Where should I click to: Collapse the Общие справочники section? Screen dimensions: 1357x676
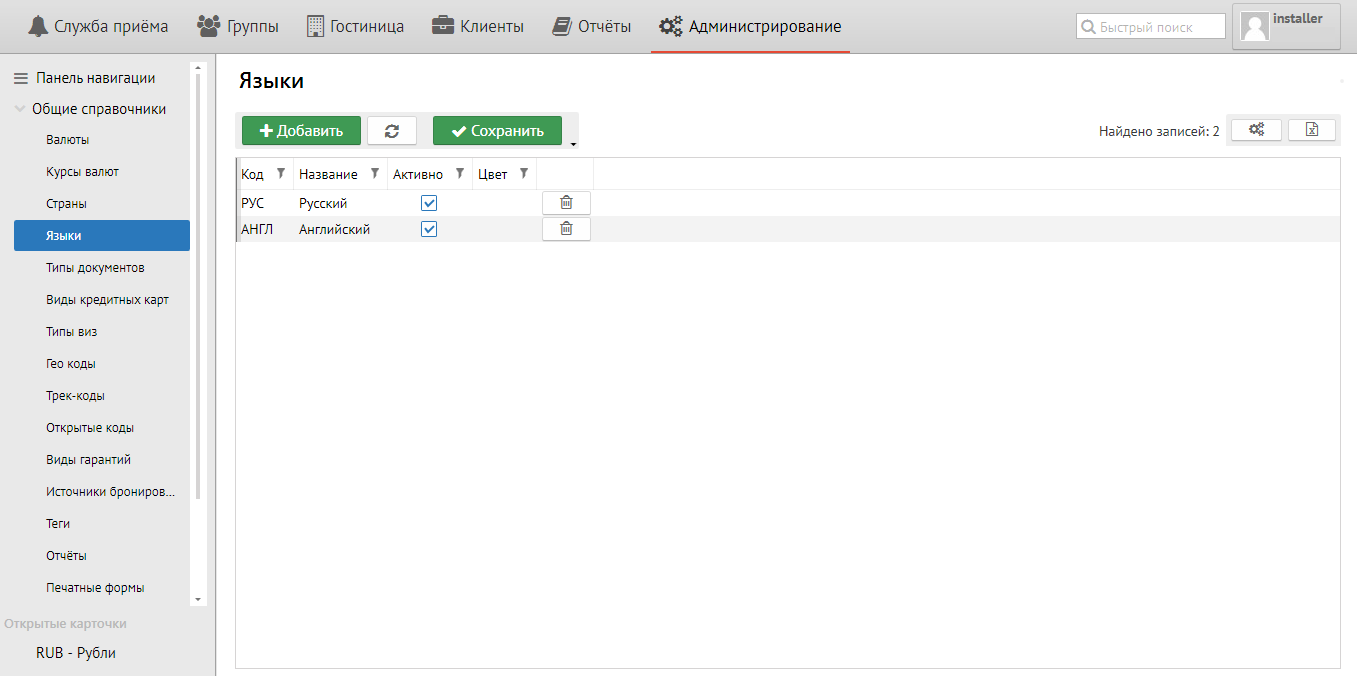20,109
